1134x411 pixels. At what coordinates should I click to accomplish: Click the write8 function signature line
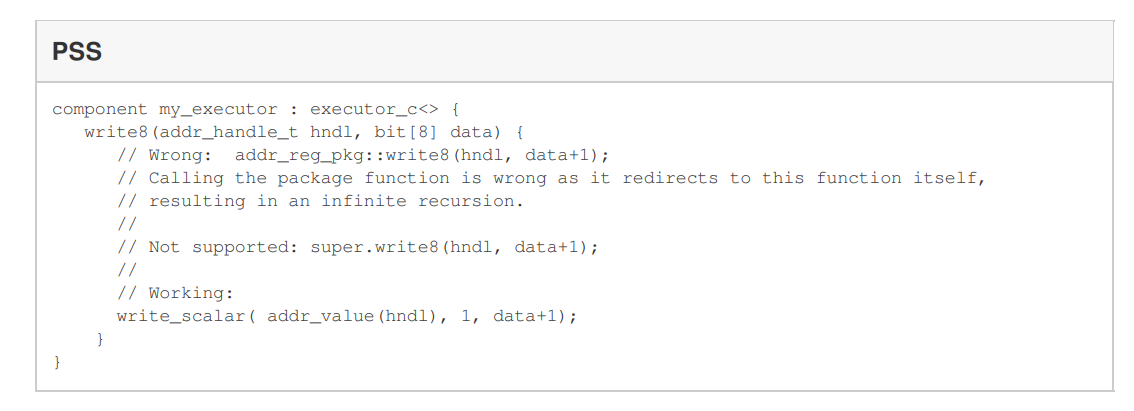[x=304, y=132]
